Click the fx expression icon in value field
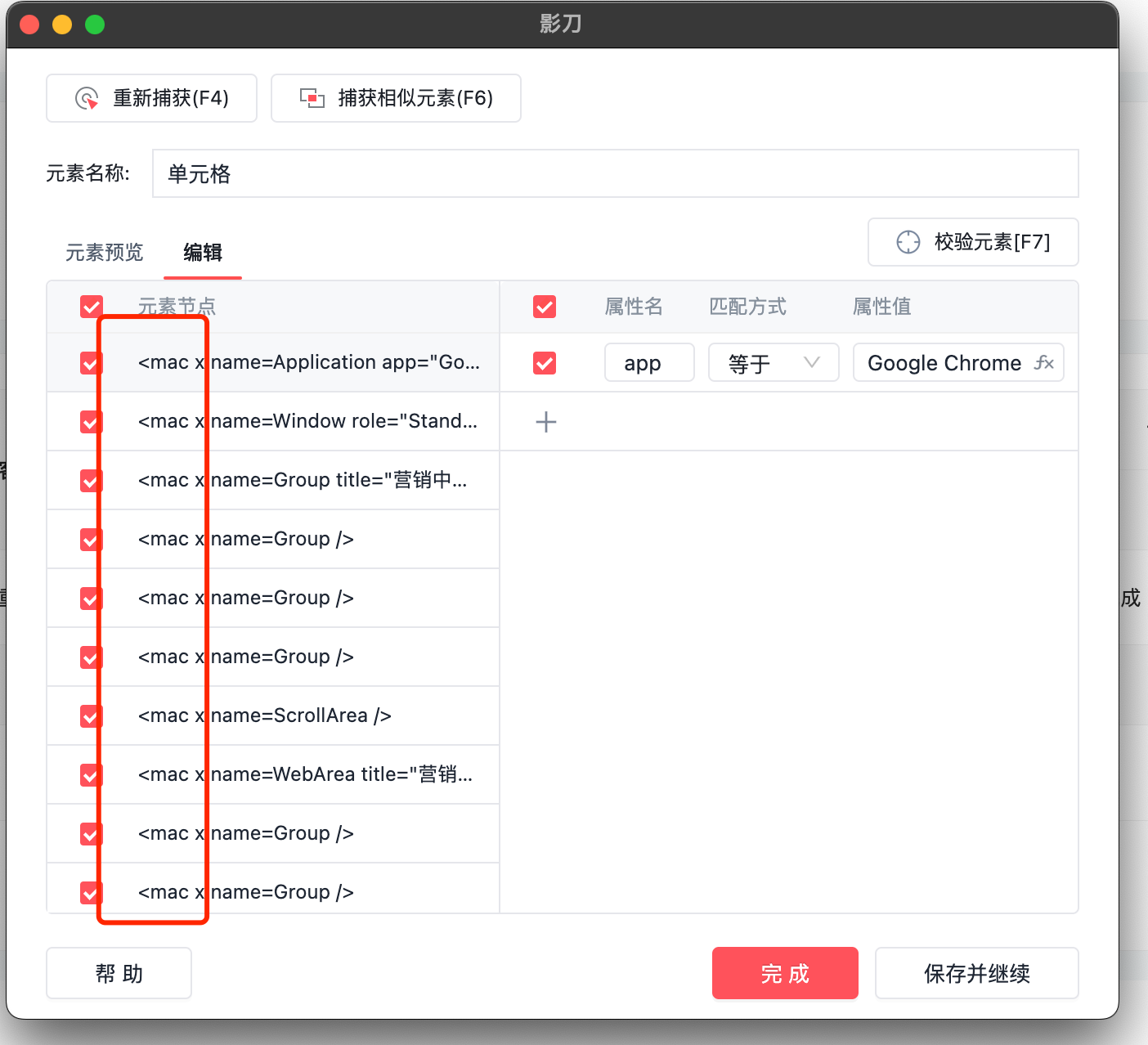Screen dimensions: 1148x1045 pyautogui.click(x=1044, y=362)
